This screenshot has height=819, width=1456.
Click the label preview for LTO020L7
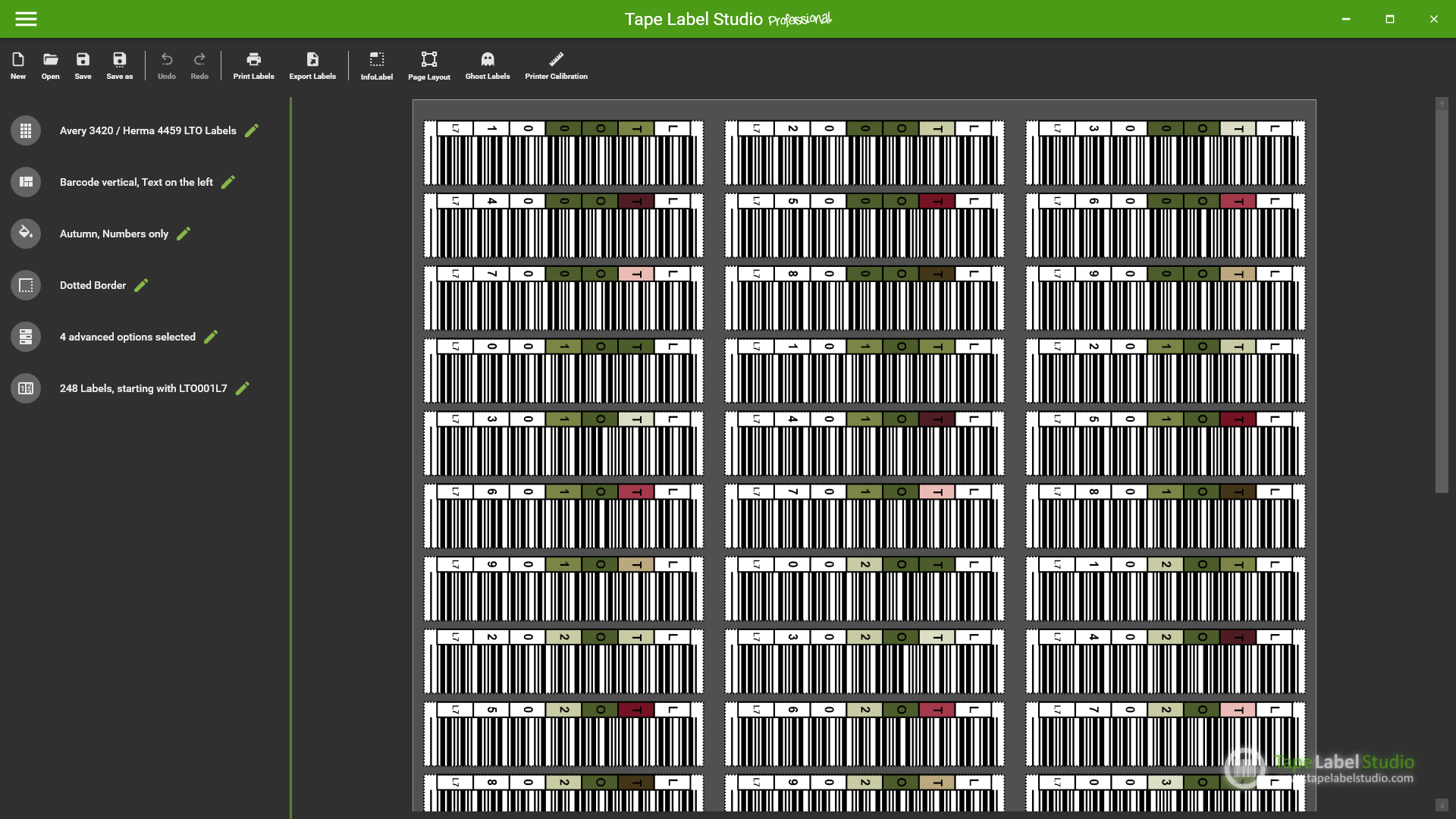864,589
